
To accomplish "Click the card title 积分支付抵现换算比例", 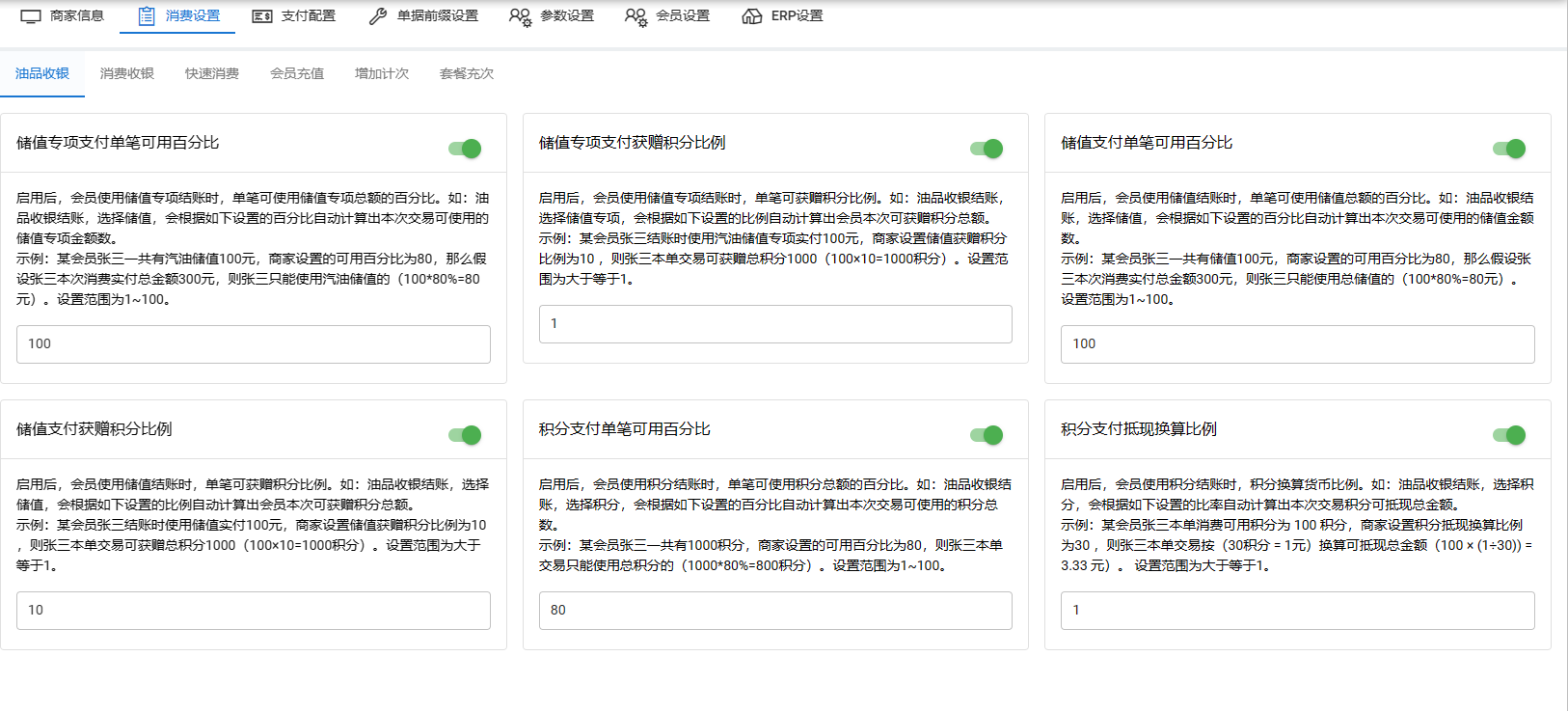I will pyautogui.click(x=1139, y=429).
